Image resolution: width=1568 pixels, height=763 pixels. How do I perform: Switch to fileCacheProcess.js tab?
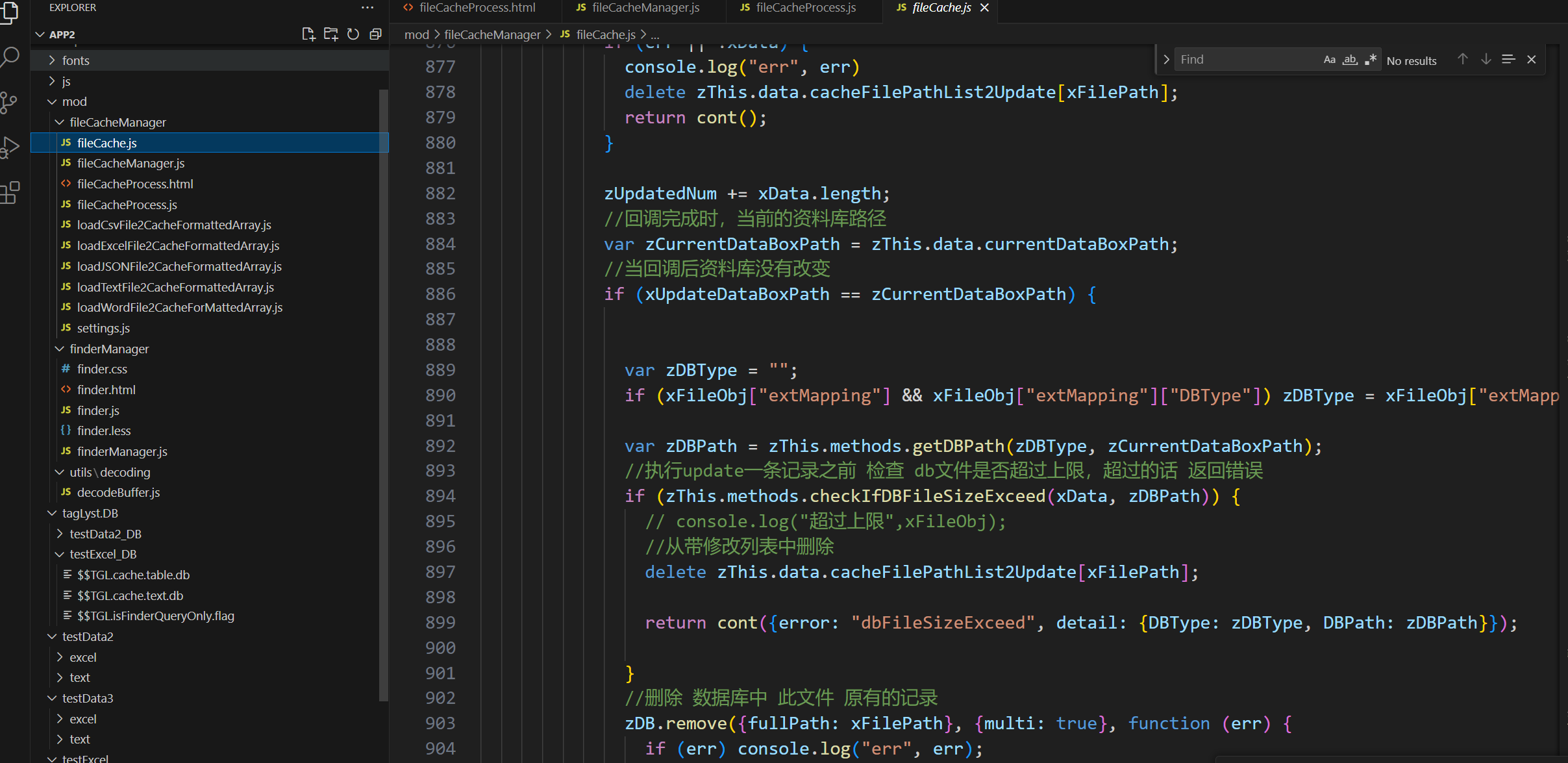click(x=805, y=8)
